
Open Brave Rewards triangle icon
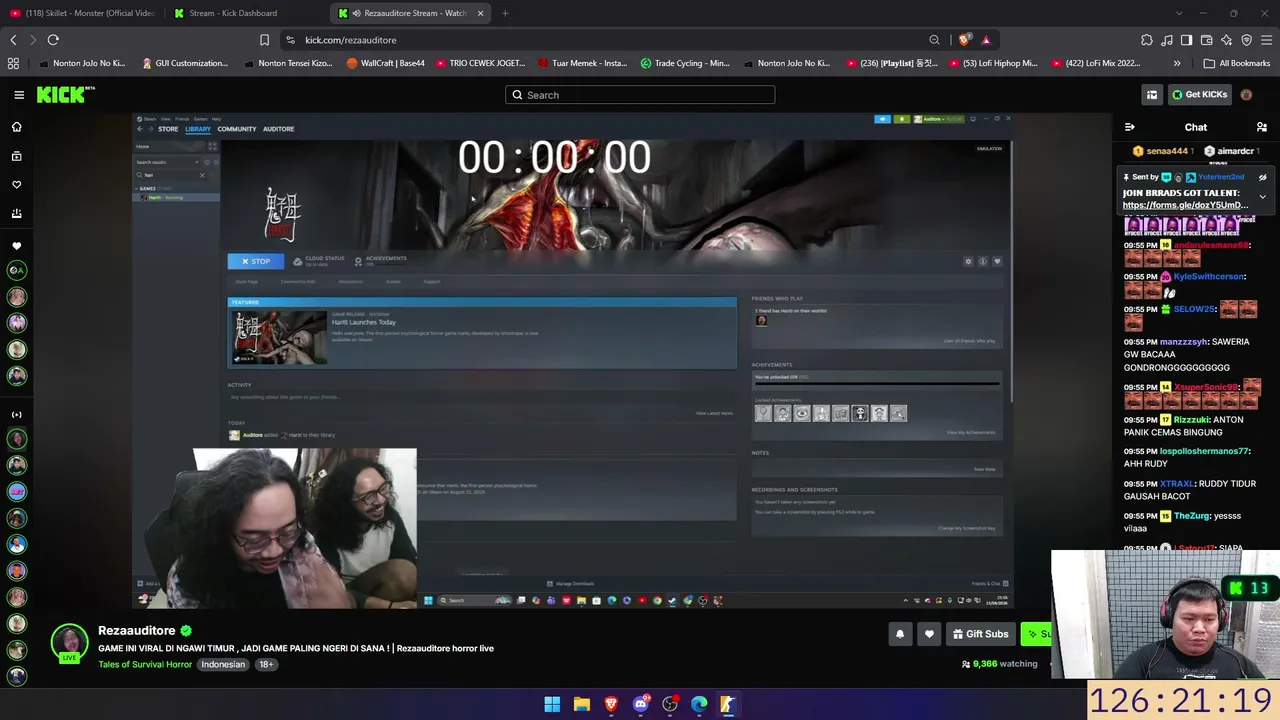point(986,40)
